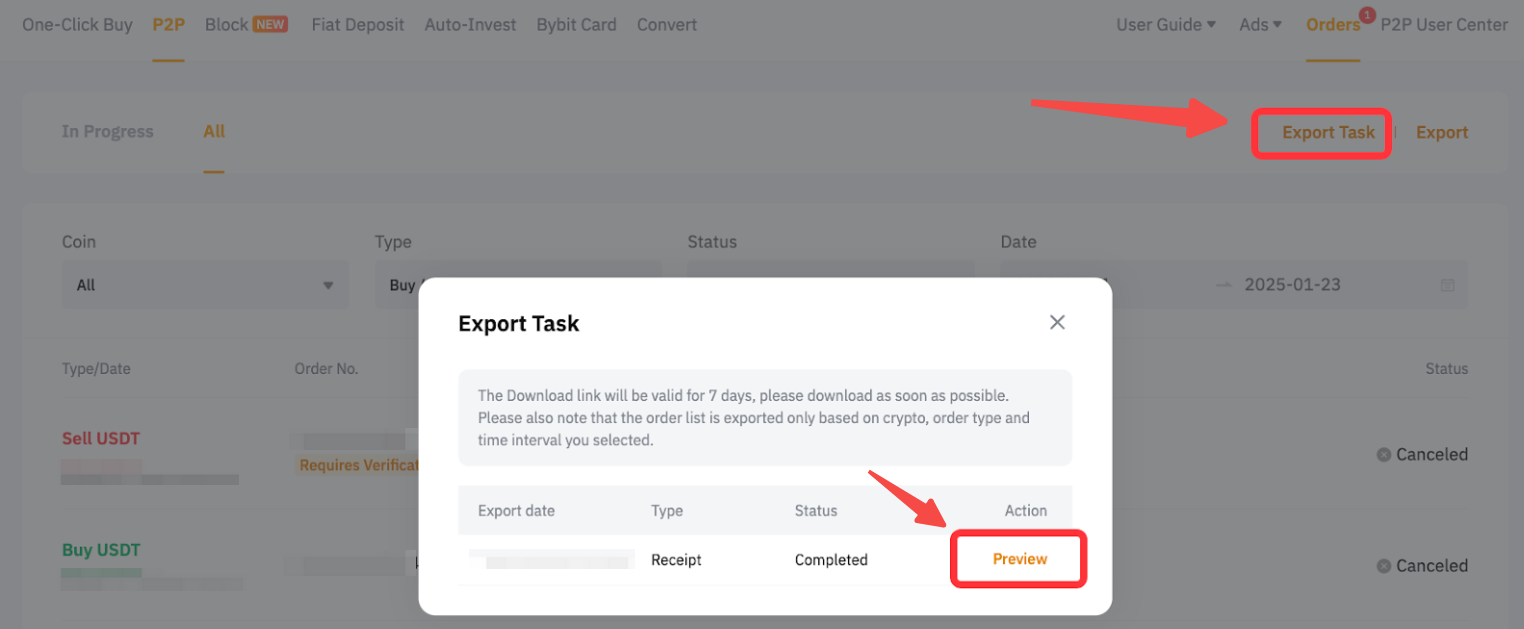The width and height of the screenshot is (1524, 629).
Task: Open the Coin dropdown showing All
Action: (205, 285)
